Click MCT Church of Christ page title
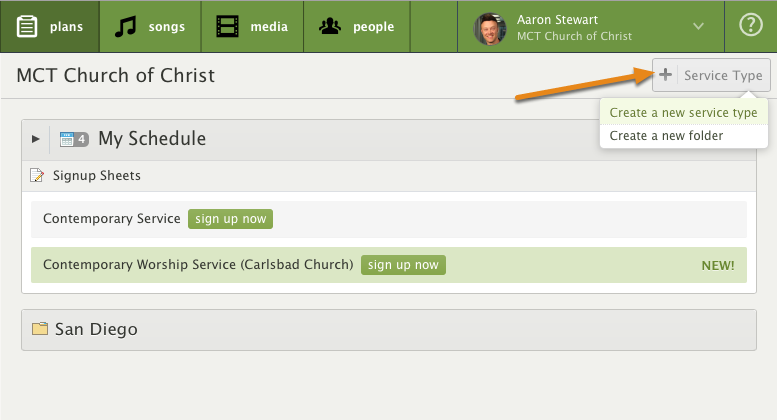Screen dimensions: 777x420 coord(115,75)
